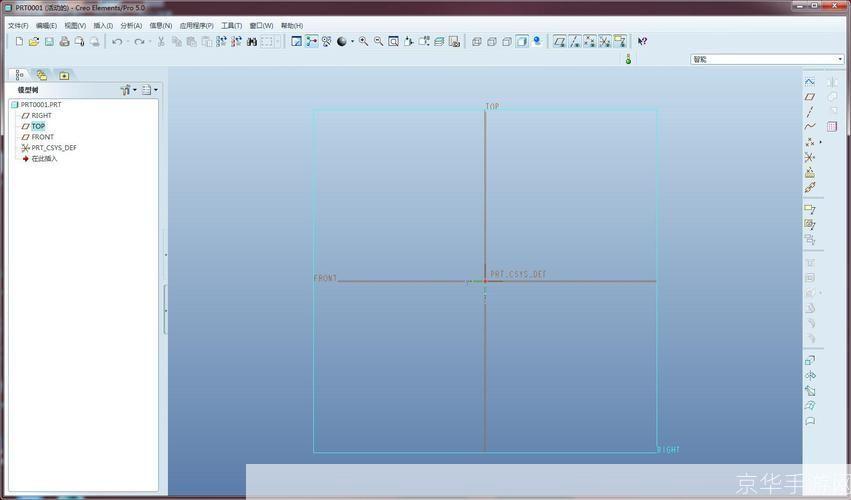Open the 文件(F) menu
The image size is (851, 500).
pos(18,25)
